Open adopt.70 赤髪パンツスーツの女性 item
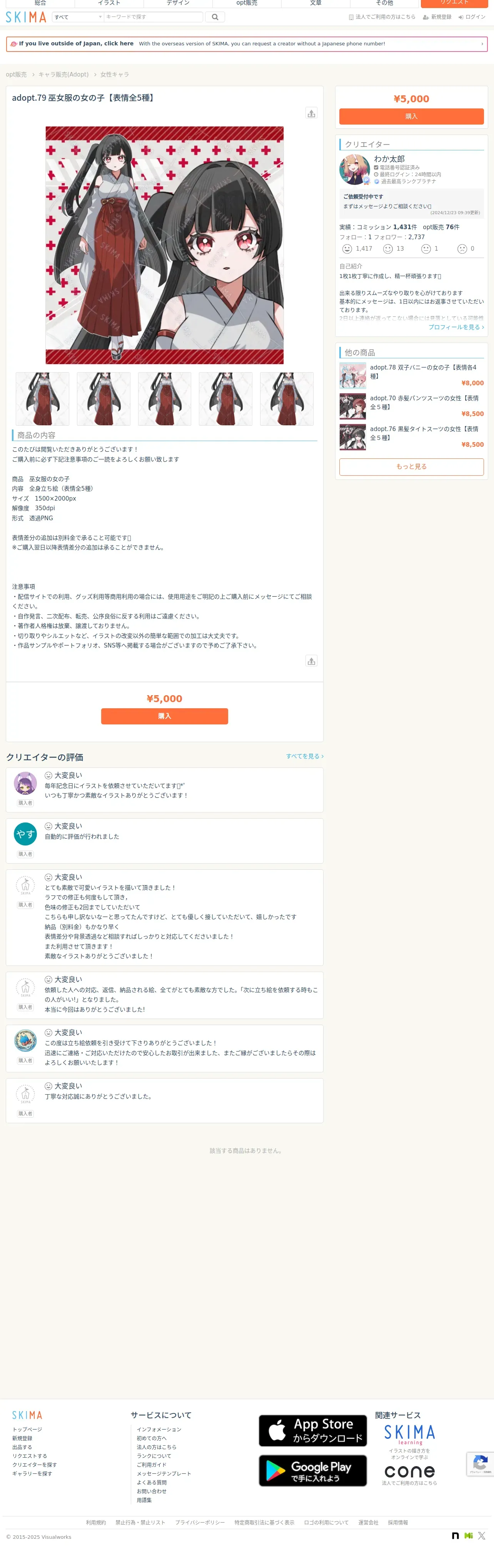This screenshot has width=494, height=1568. click(x=411, y=406)
